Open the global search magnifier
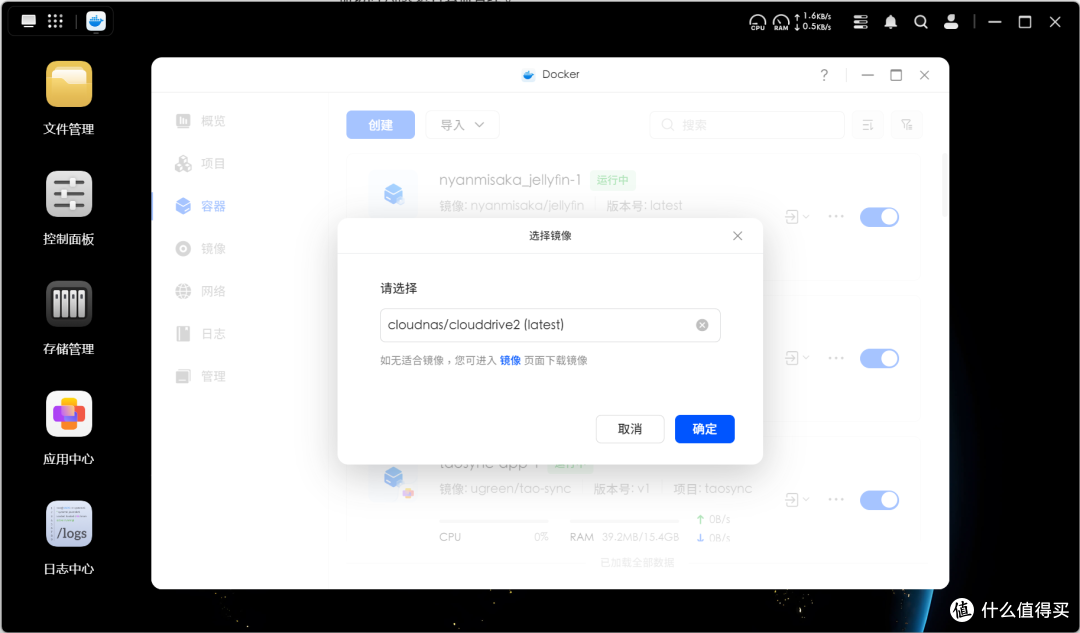 tap(921, 22)
